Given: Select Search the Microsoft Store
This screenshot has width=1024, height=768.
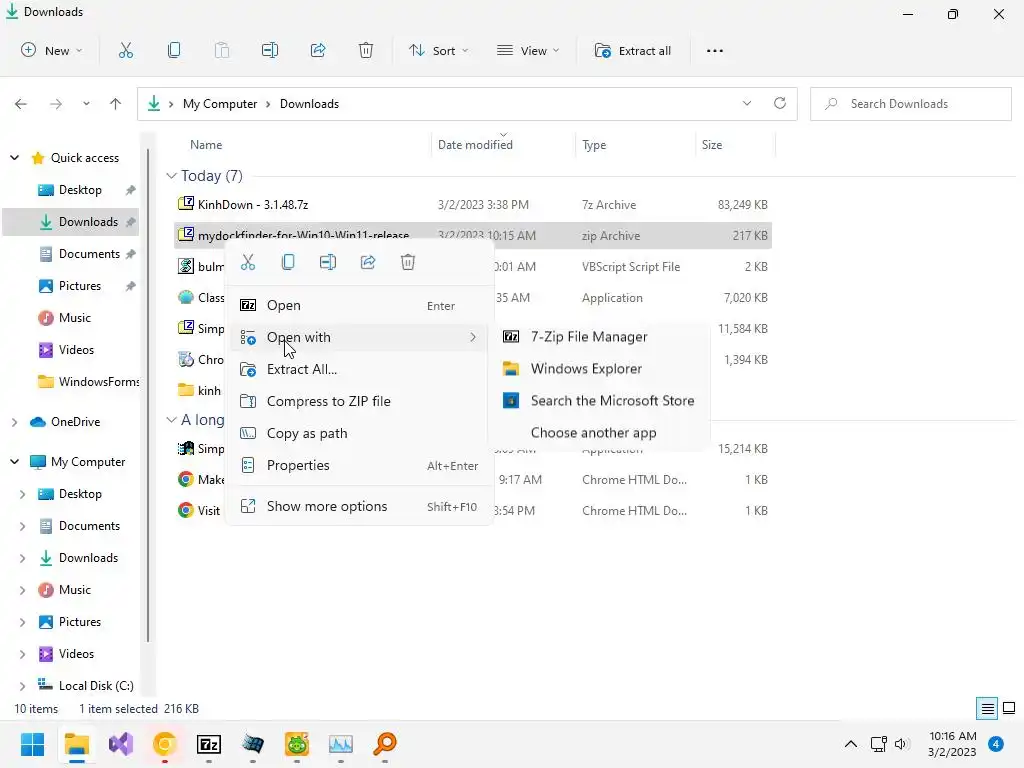Looking at the screenshot, I should (600, 400).
